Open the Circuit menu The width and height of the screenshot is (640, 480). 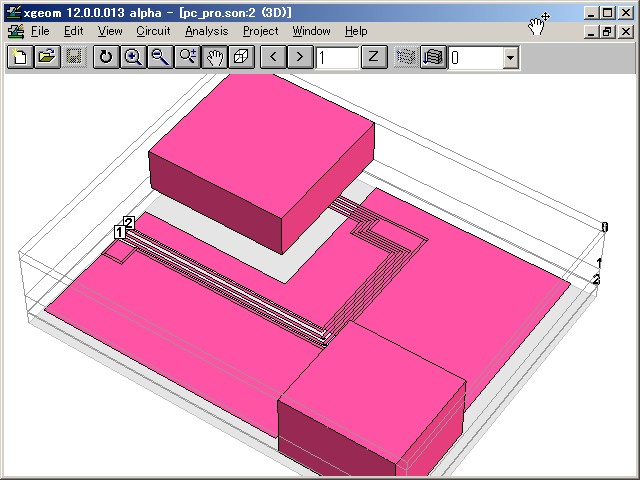(153, 31)
